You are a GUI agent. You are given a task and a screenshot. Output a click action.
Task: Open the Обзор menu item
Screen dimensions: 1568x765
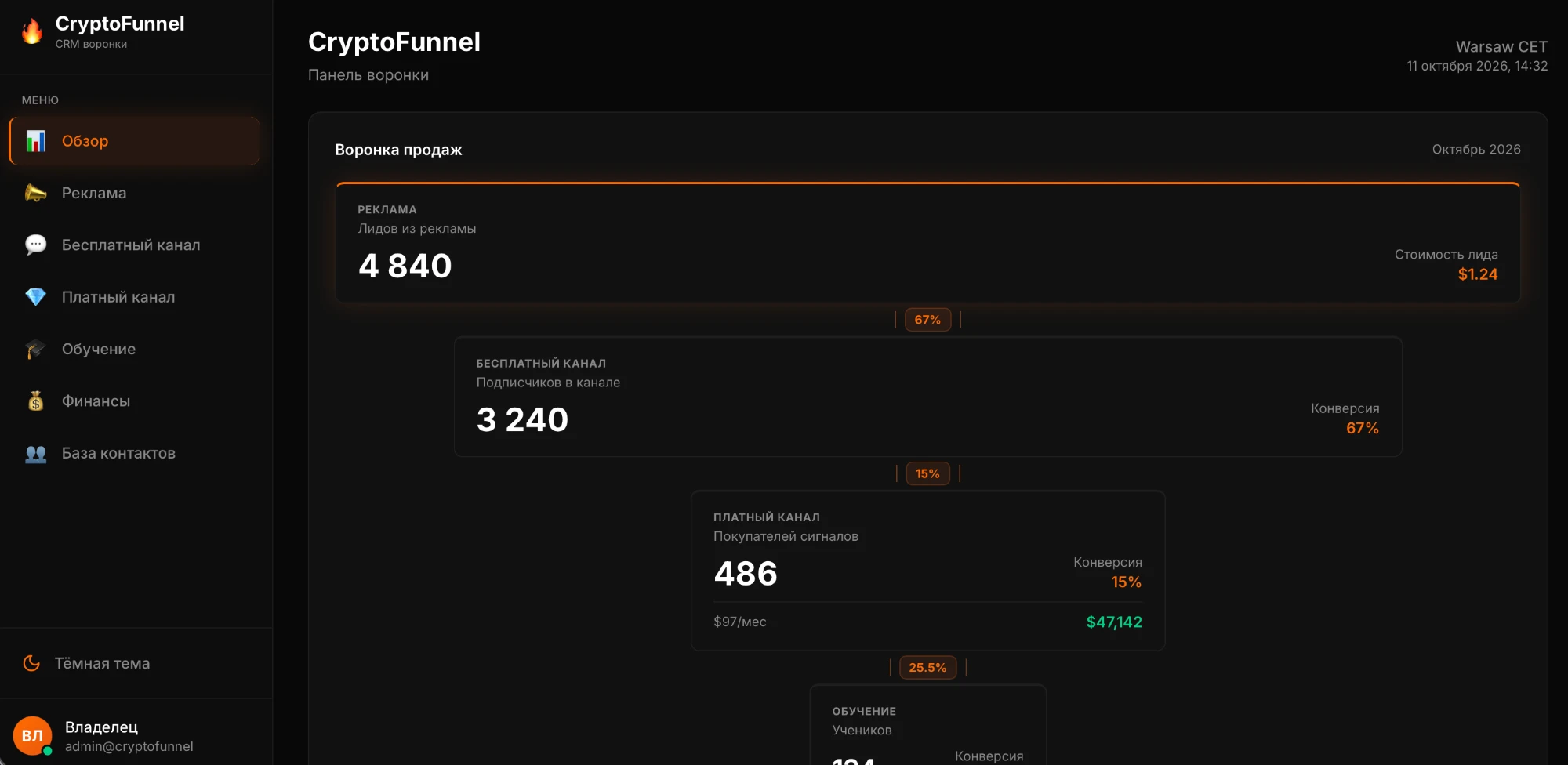pos(134,141)
